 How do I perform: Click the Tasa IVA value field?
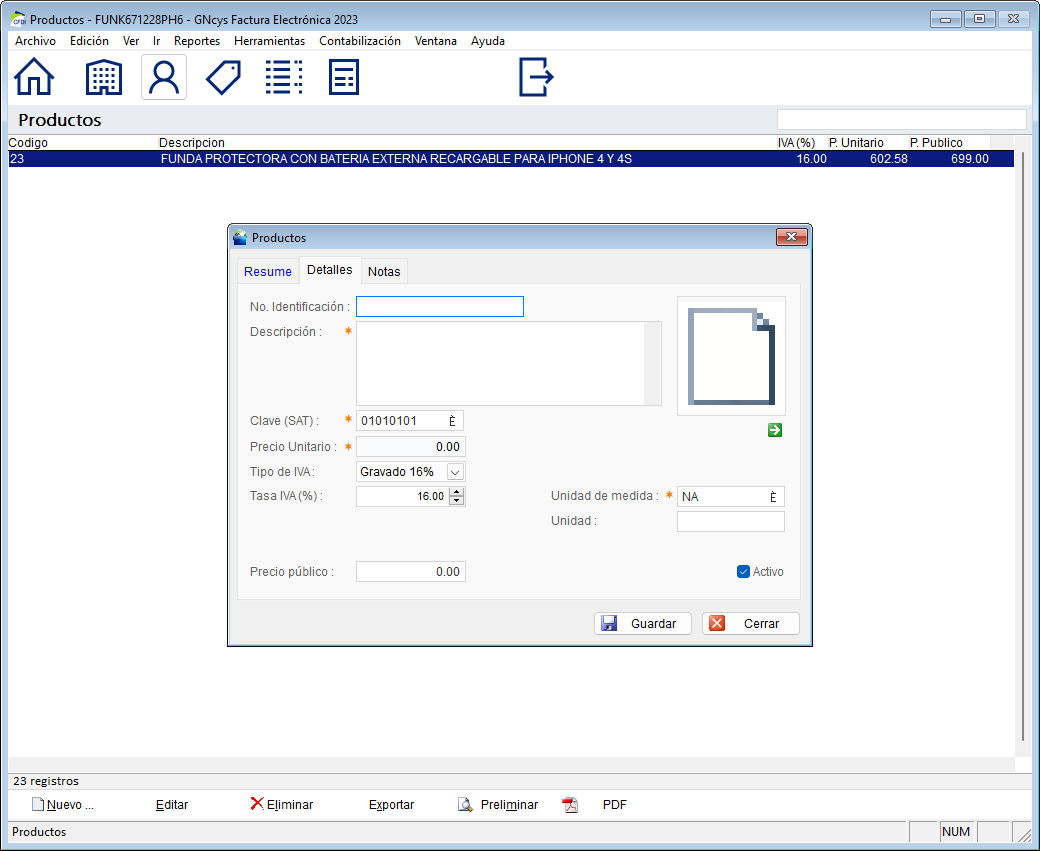[403, 496]
